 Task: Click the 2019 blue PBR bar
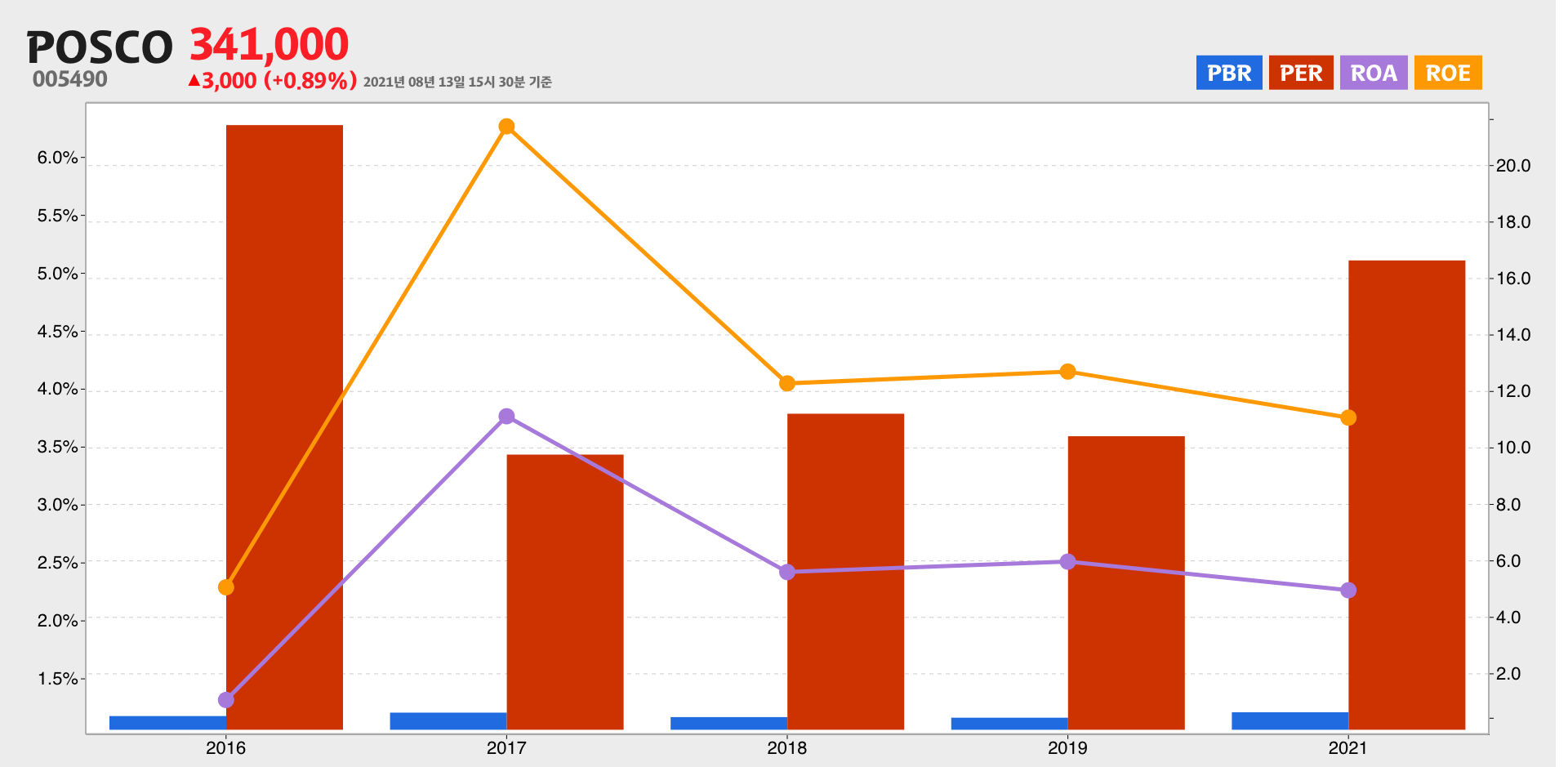[x=1009, y=724]
